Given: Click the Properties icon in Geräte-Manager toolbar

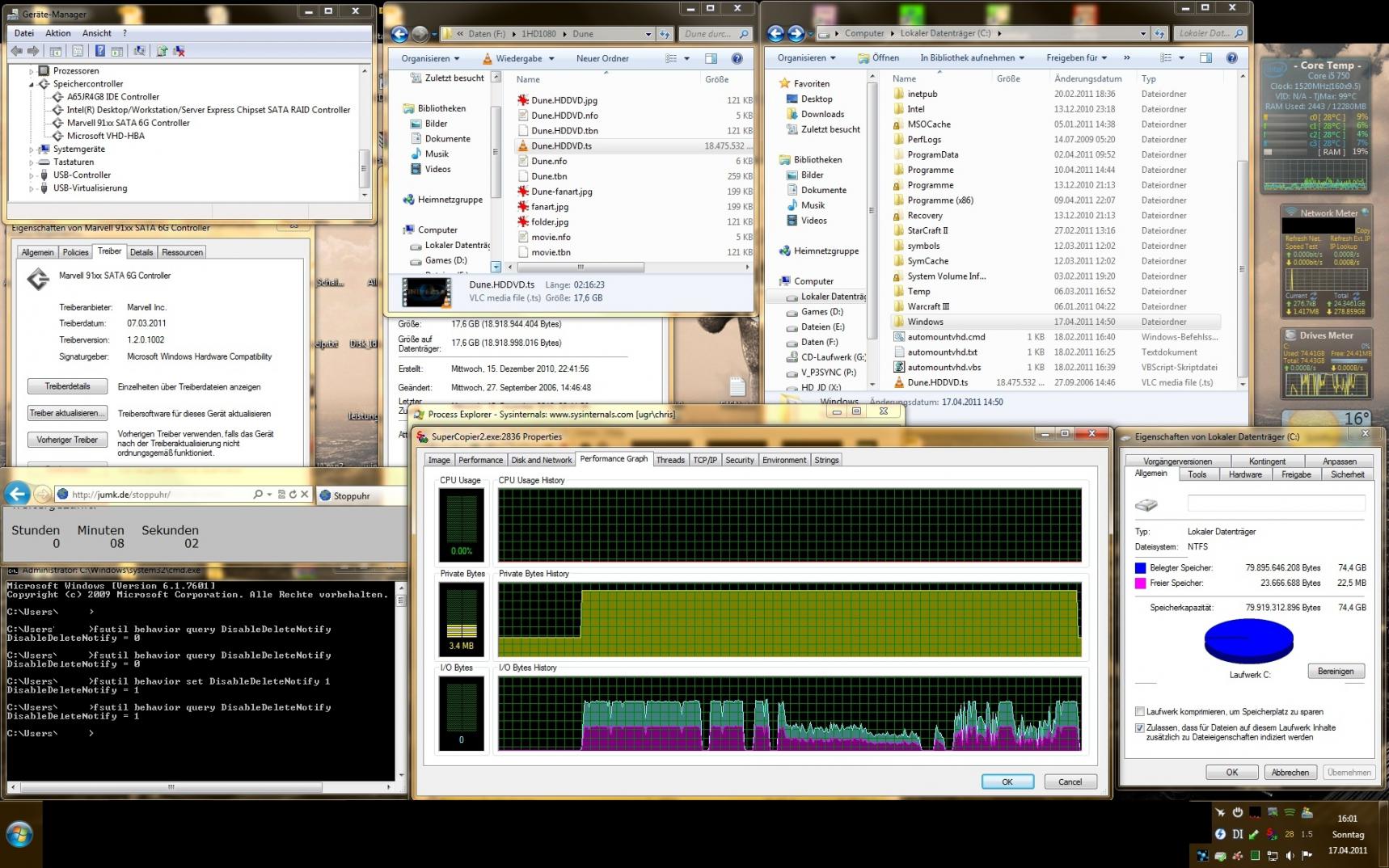Looking at the screenshot, I should (78, 51).
